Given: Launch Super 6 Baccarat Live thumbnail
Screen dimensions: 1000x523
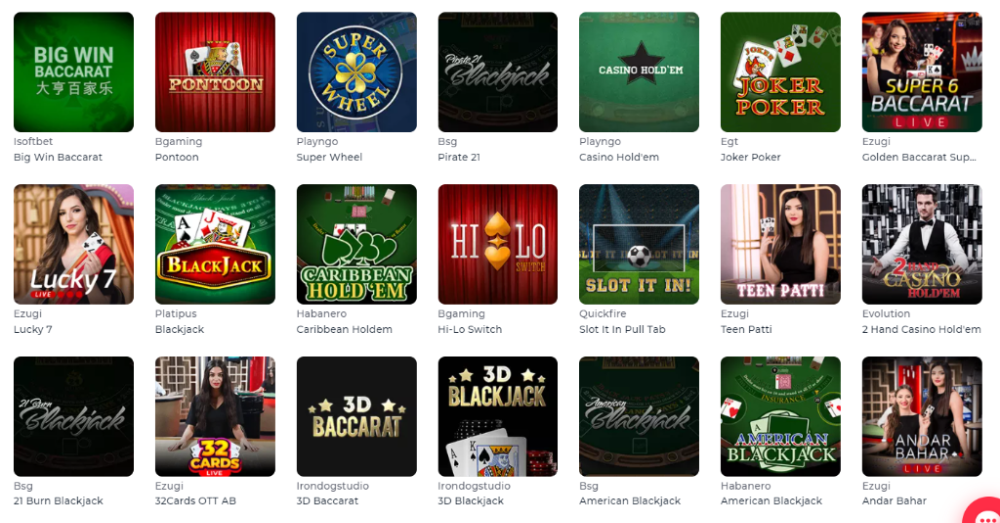Looking at the screenshot, I should click(922, 72).
